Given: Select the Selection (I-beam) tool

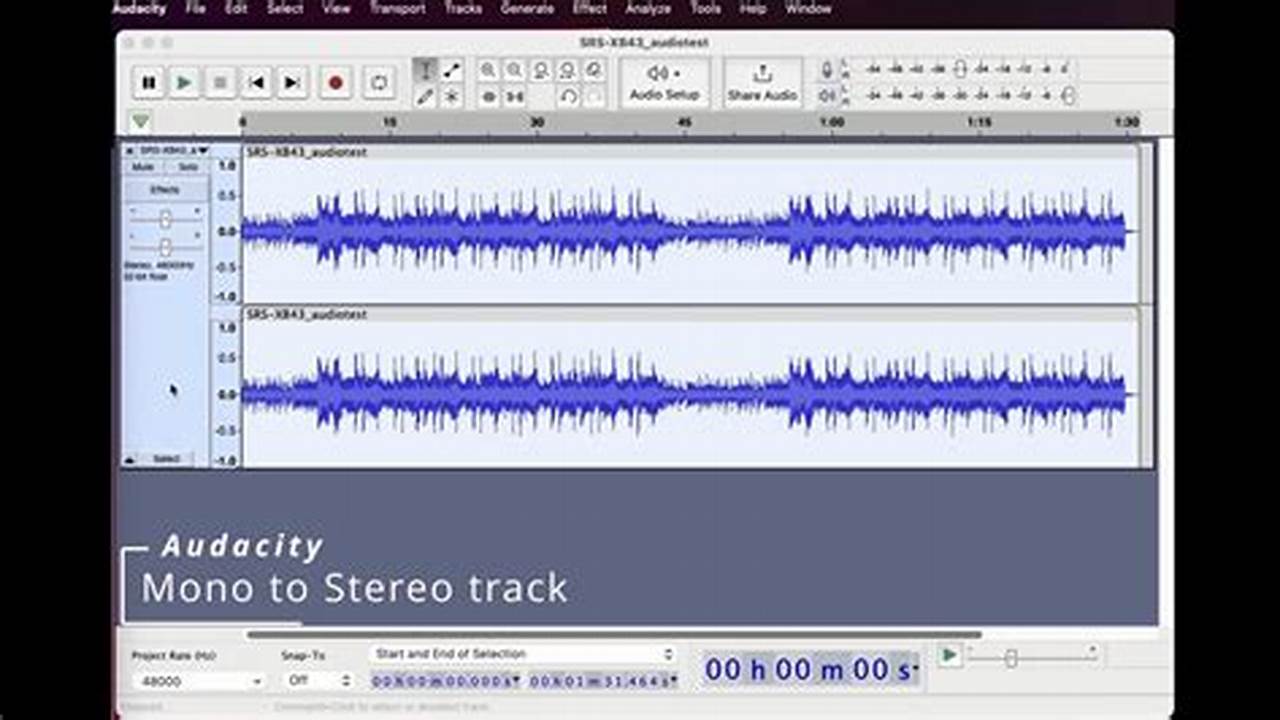Looking at the screenshot, I should (425, 70).
